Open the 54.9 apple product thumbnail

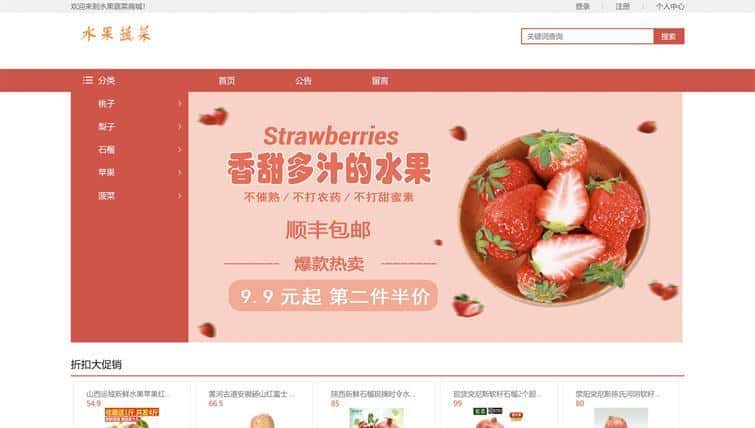click(131, 418)
